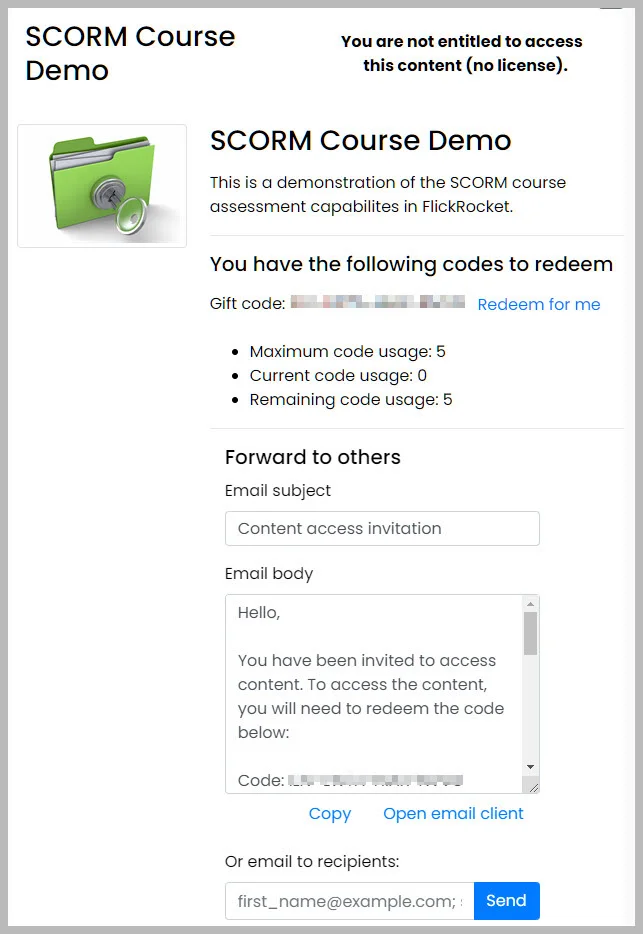Click the "Forward to others" heading
The image size is (643, 934).
[x=313, y=457]
